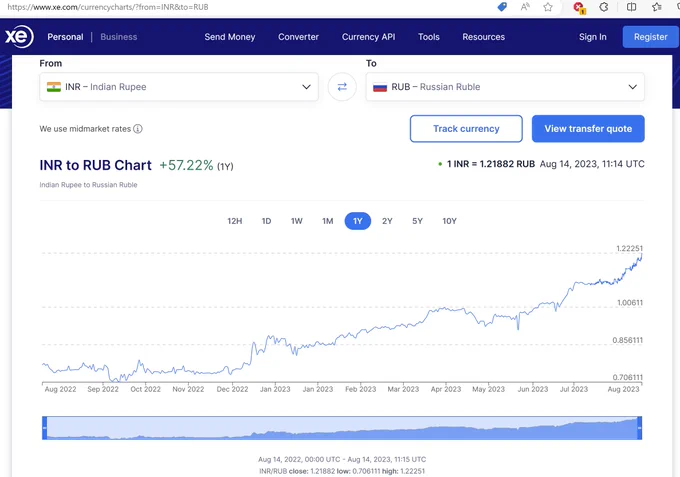Click the 1 INR = 1.21882 RUB rate
The height and width of the screenshot is (477, 680).
point(491,164)
